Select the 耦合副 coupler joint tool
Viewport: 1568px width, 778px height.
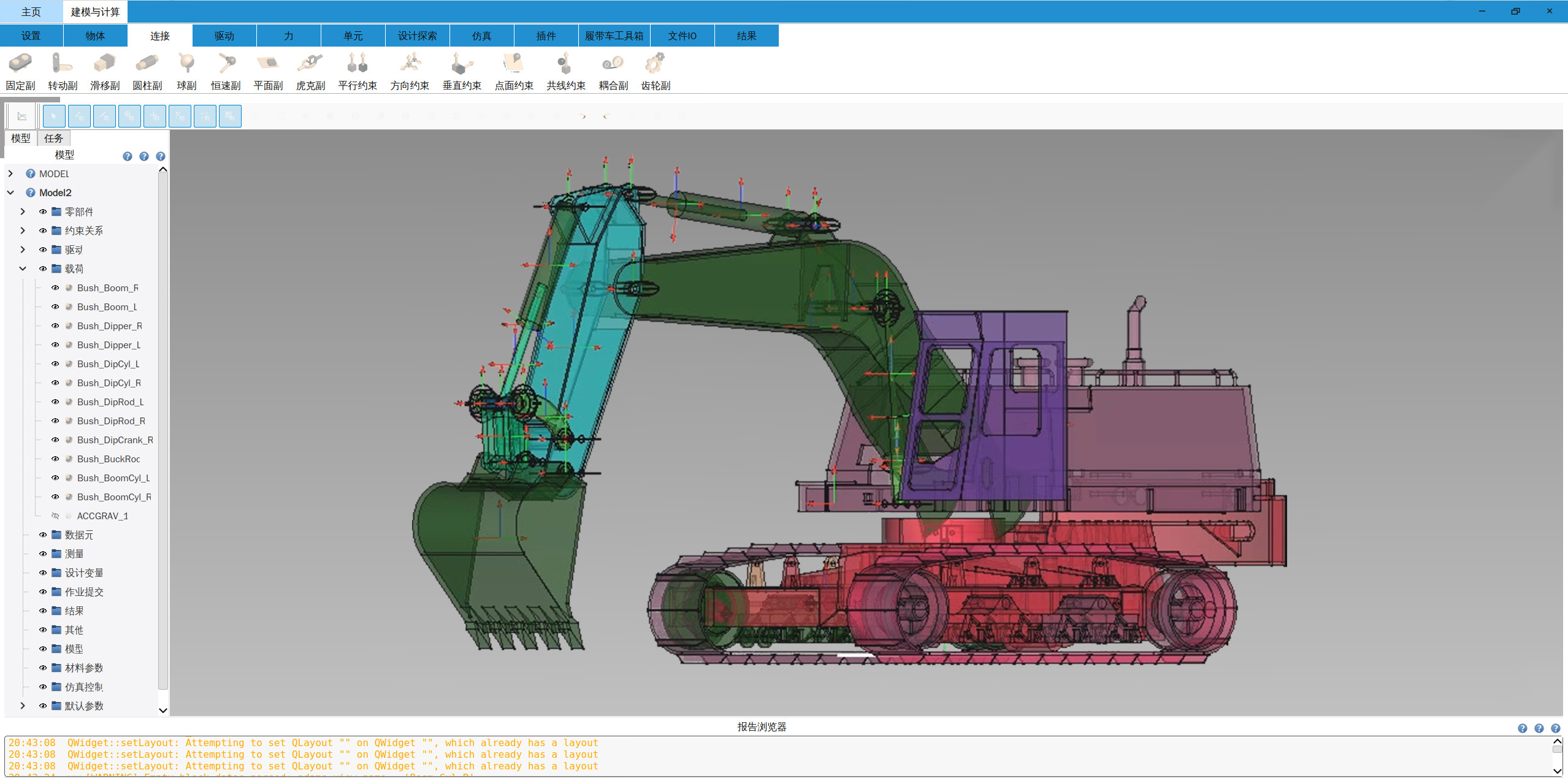613,71
